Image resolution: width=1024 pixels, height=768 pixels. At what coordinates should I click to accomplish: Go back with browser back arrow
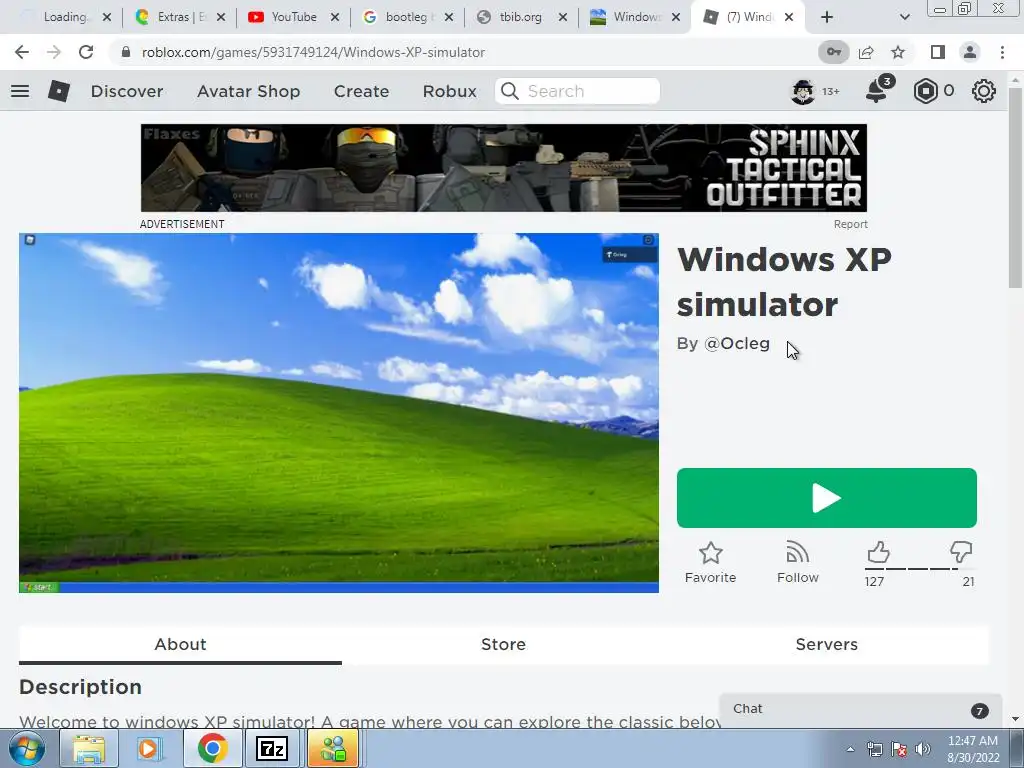pos(22,52)
